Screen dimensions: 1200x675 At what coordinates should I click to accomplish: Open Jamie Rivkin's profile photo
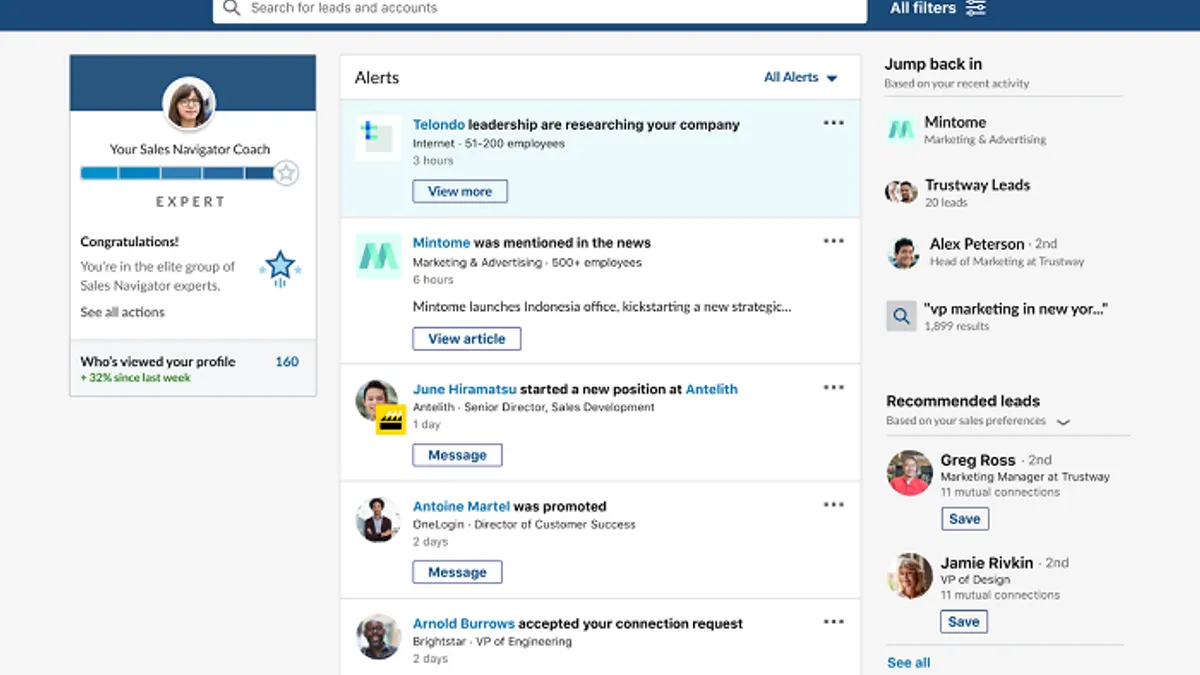(x=909, y=576)
